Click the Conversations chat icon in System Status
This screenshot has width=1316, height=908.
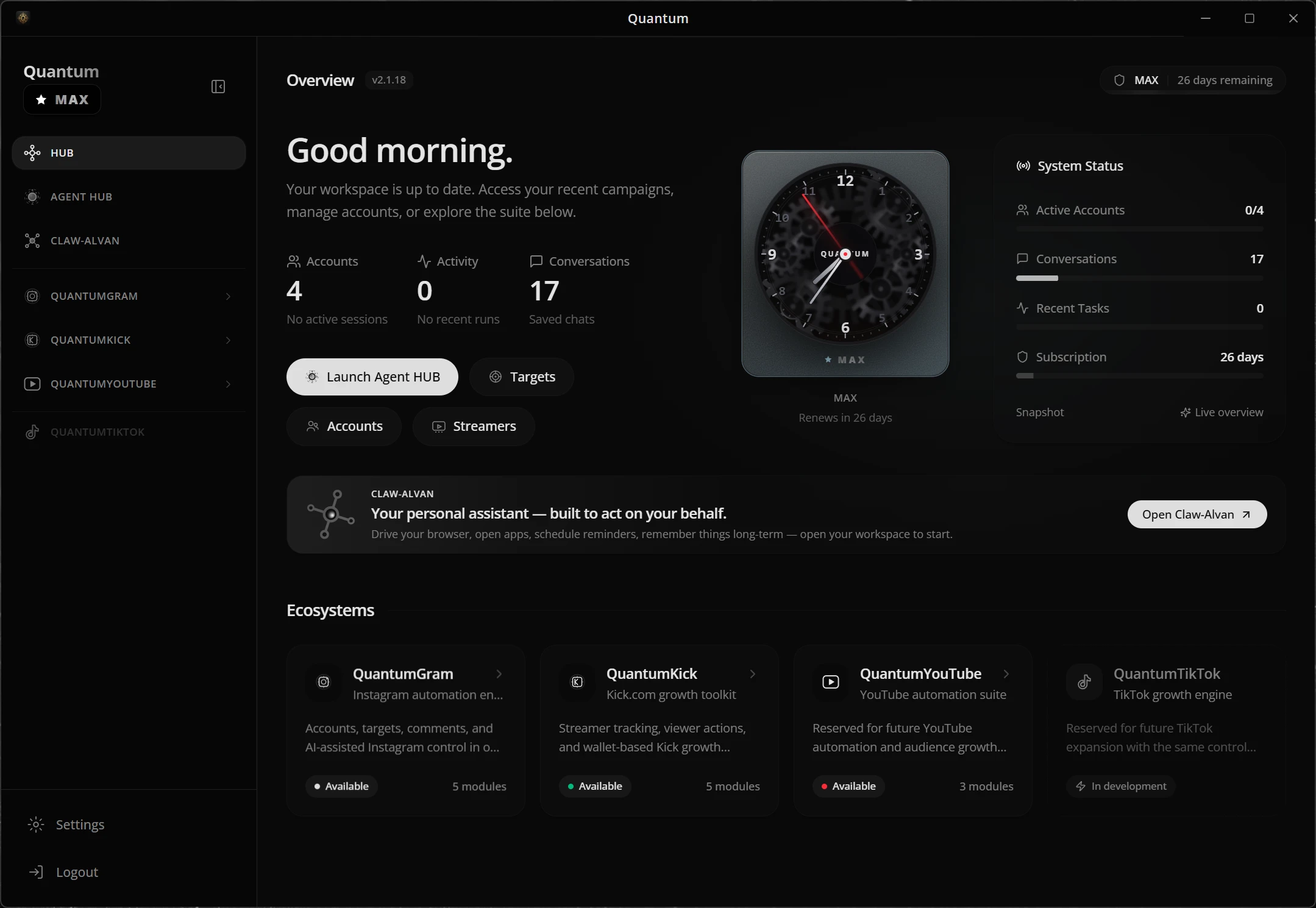pyautogui.click(x=1023, y=259)
